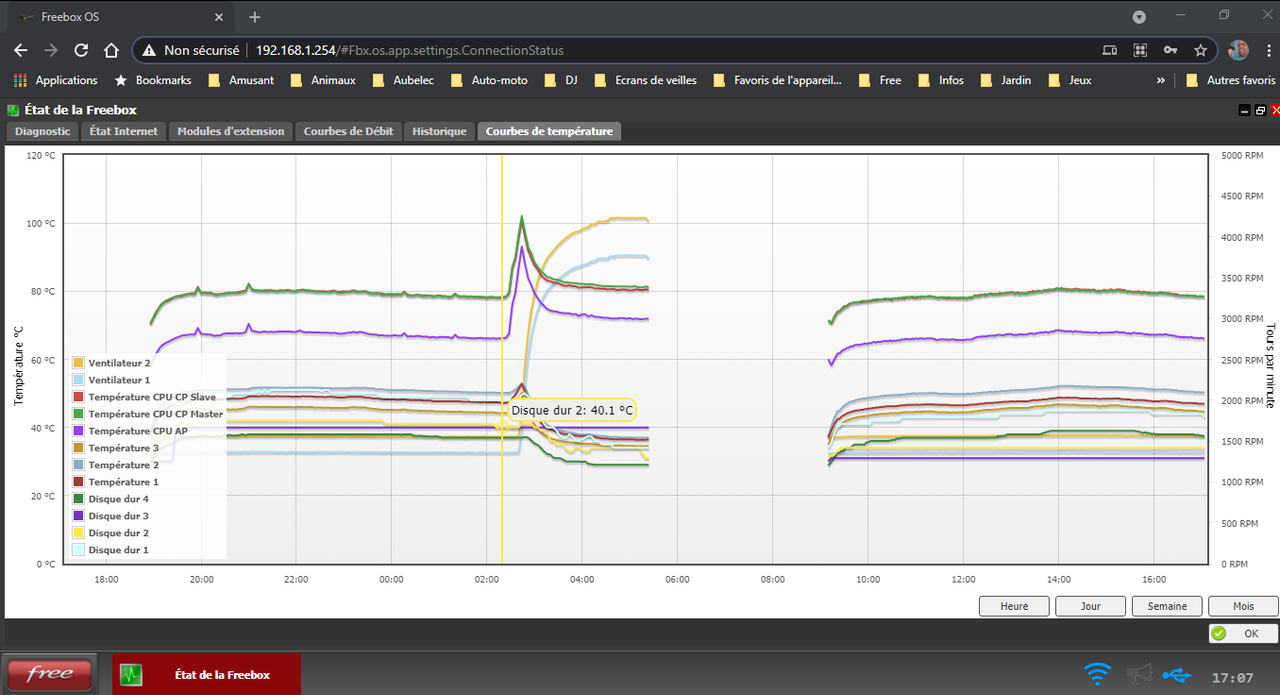Expand the hidden bookmarks overflow chevron
This screenshot has height=695, width=1280.
pos(1160,80)
